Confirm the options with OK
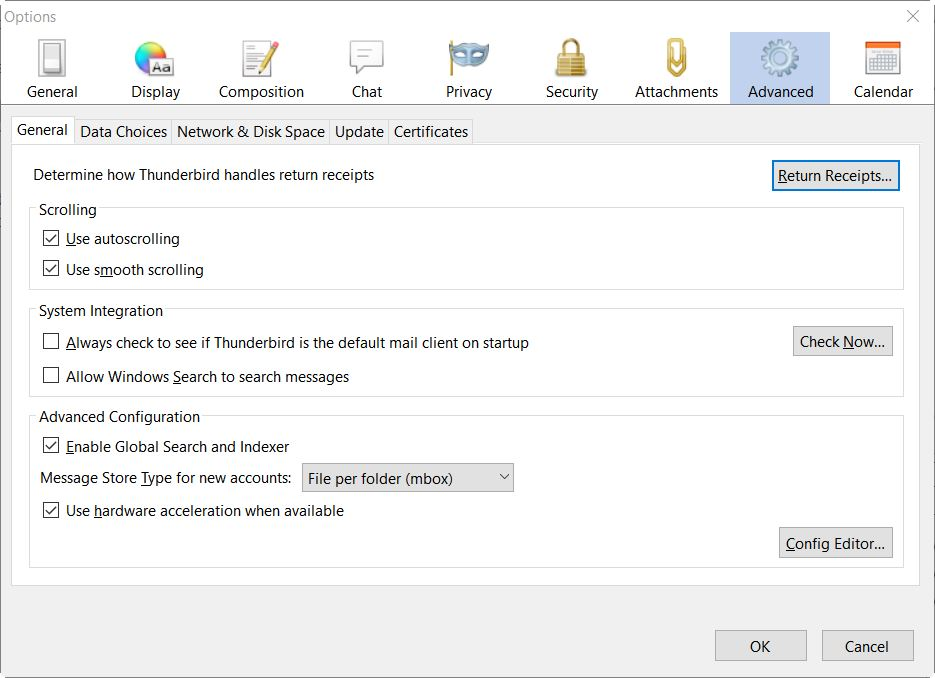This screenshot has height=678, width=935. tap(760, 646)
